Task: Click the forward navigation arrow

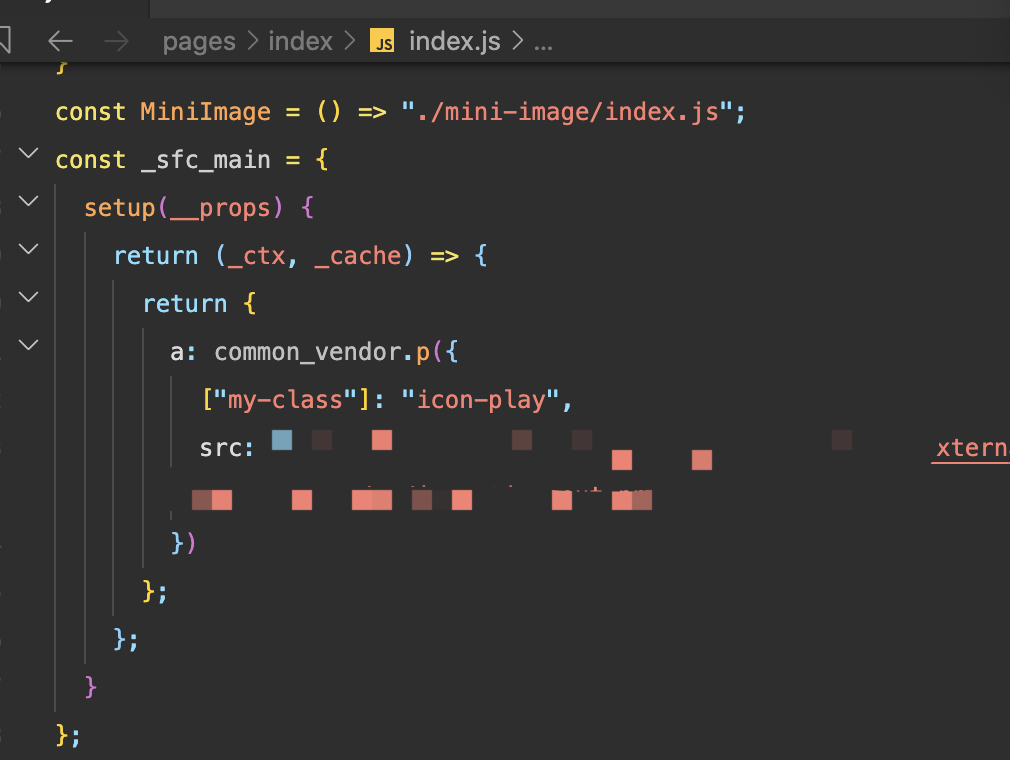Action: pos(115,41)
